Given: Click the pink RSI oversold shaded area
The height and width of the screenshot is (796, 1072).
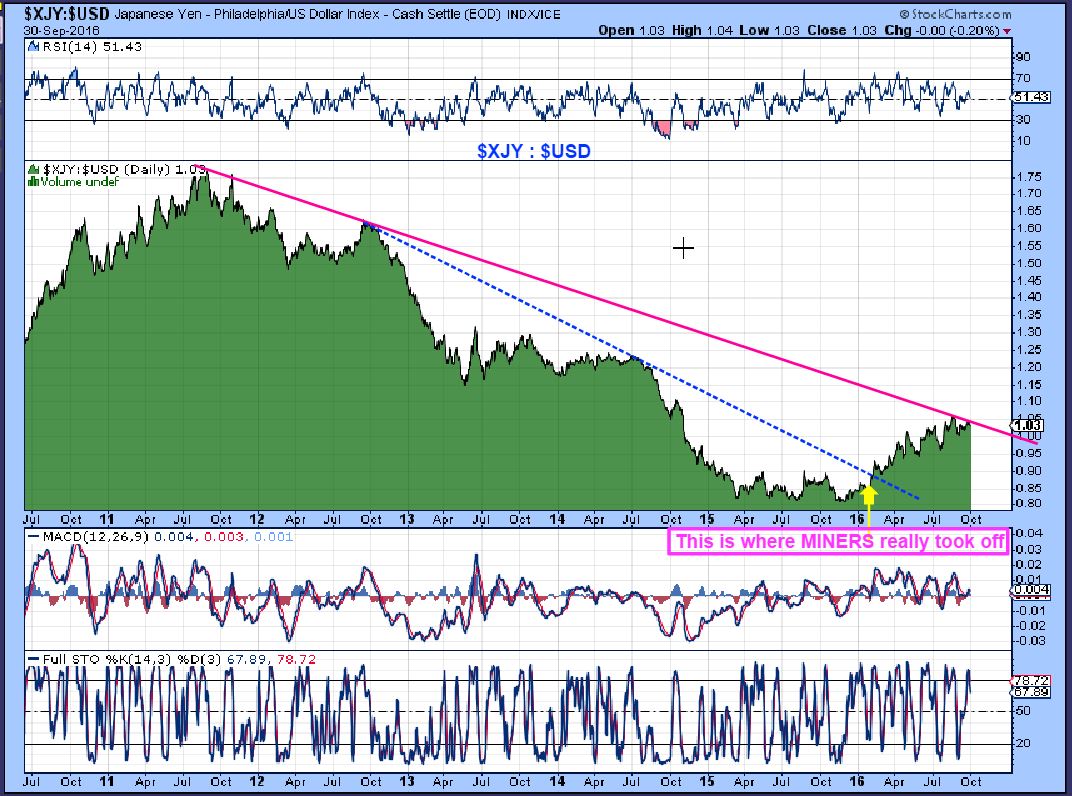Looking at the screenshot, I should (x=663, y=127).
